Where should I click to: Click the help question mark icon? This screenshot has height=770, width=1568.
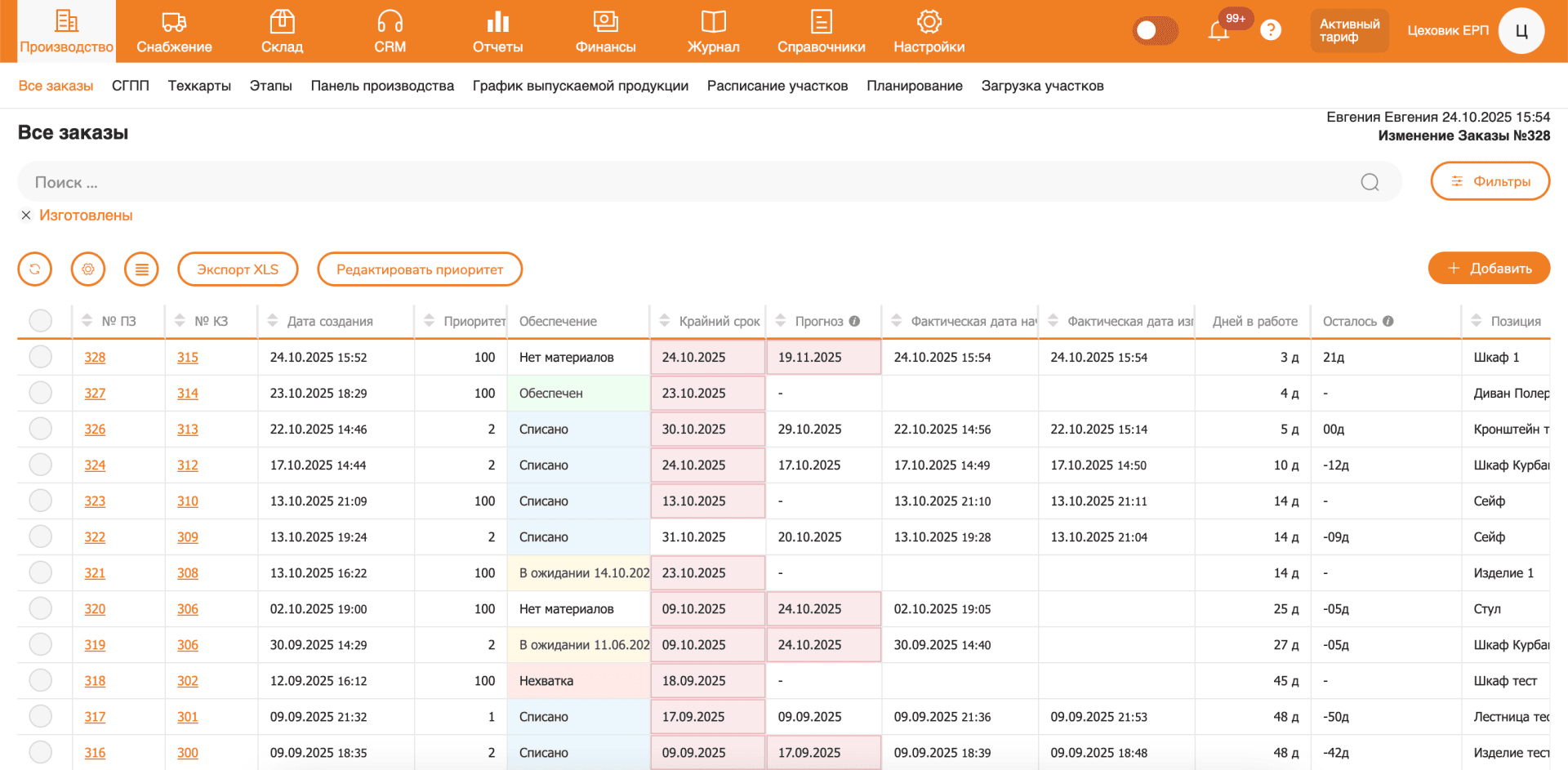pos(1270,30)
